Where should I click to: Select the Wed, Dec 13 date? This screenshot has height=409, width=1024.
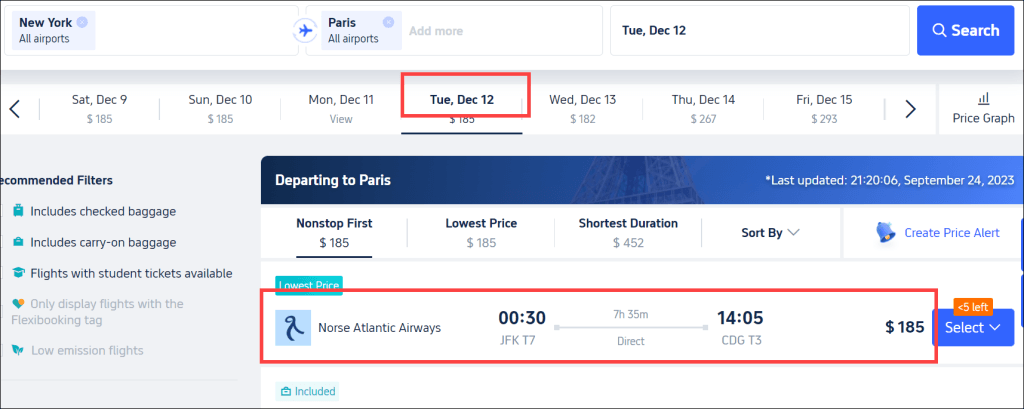[582, 108]
